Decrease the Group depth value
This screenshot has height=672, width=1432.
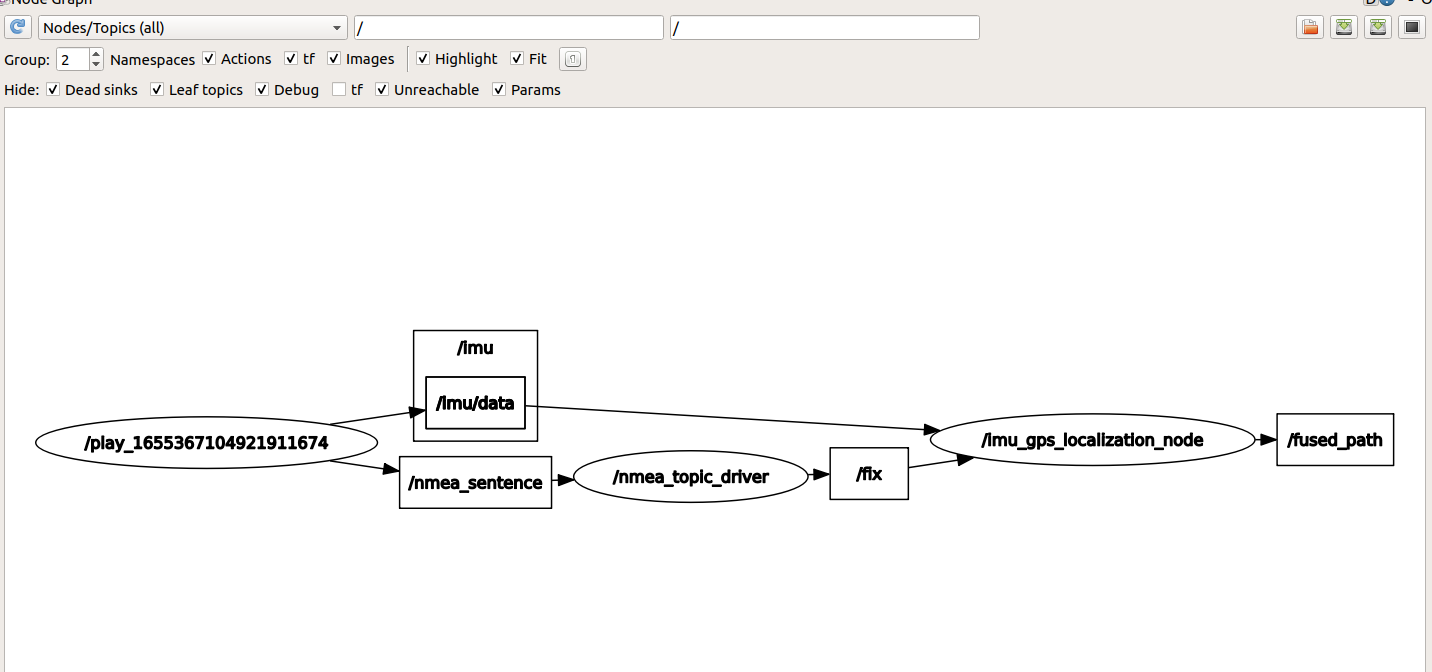96,65
